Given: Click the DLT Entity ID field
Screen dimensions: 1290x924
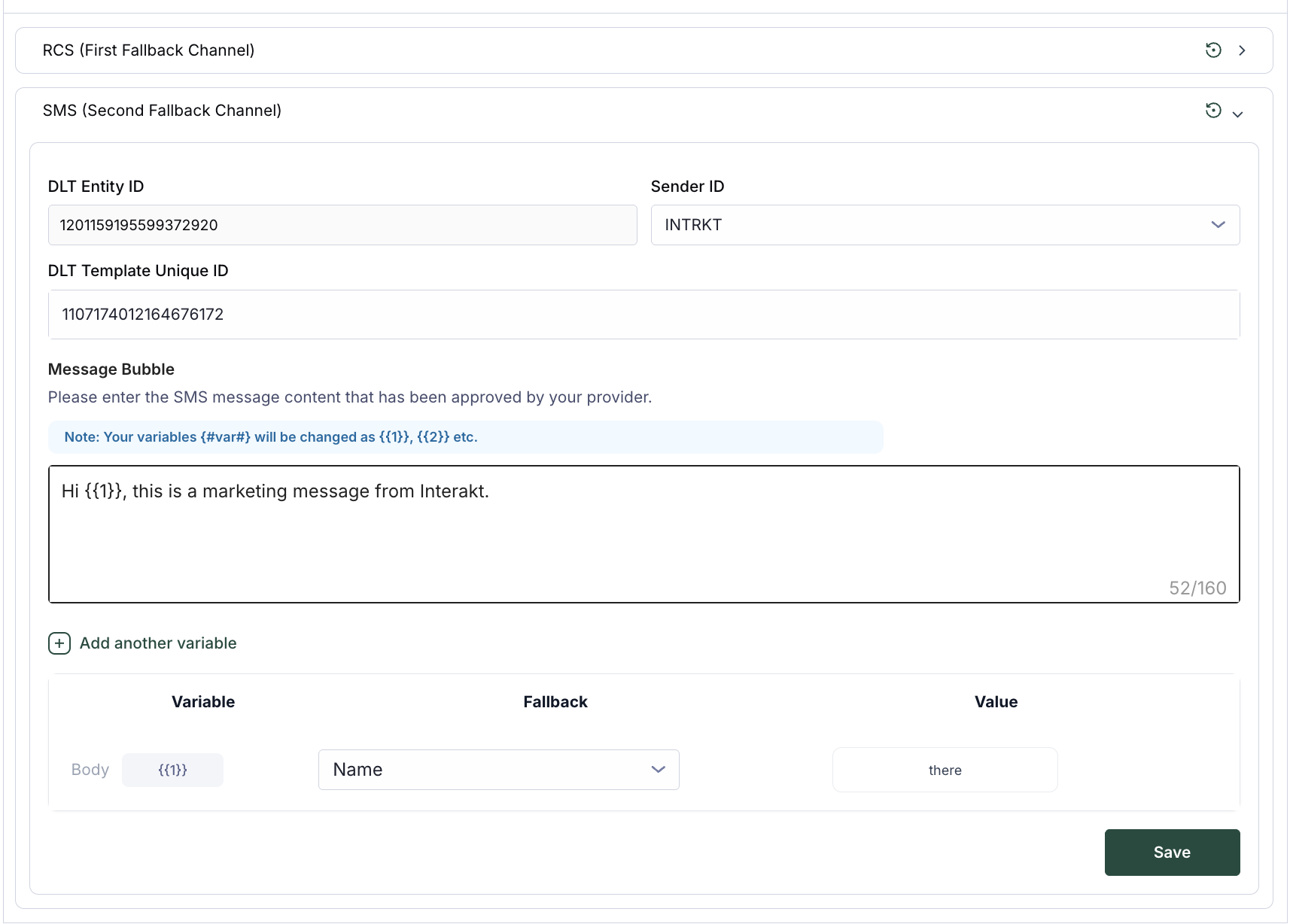Looking at the screenshot, I should point(342,225).
